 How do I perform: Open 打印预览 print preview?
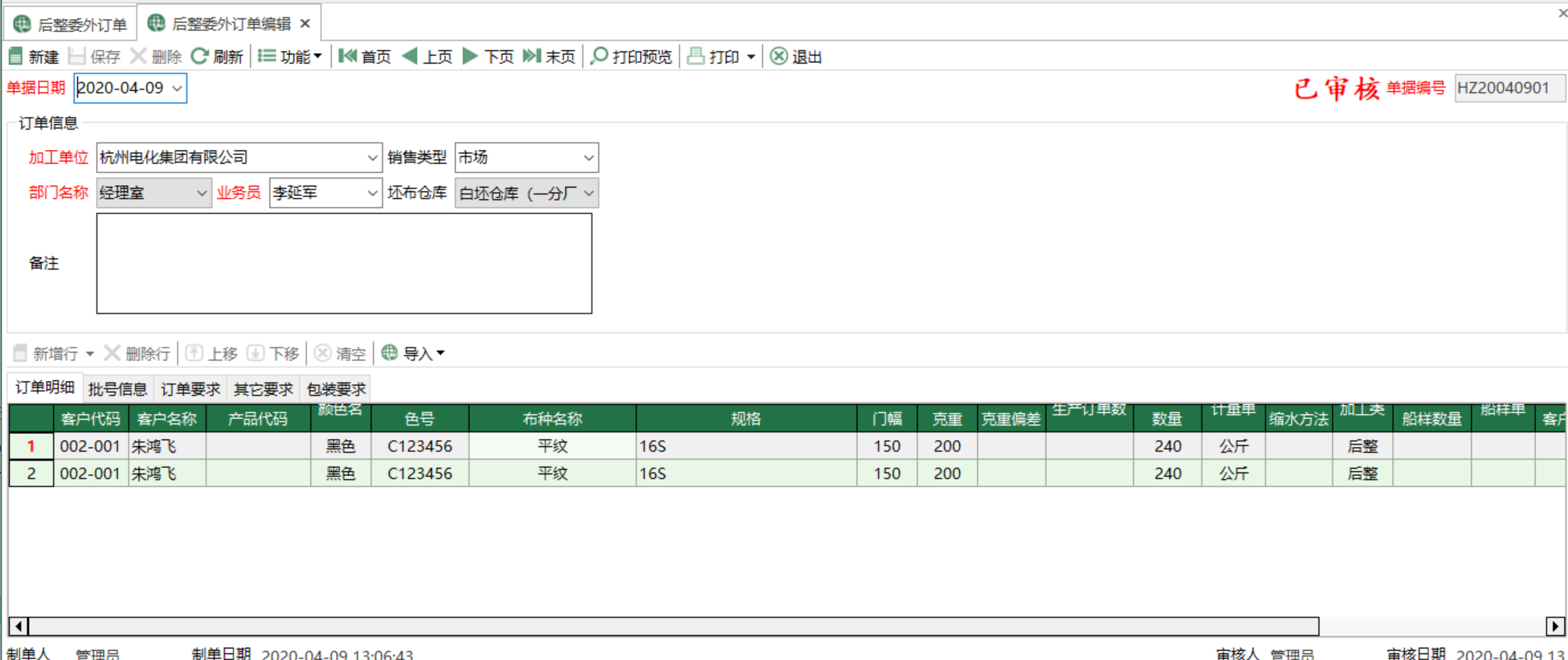(631, 56)
